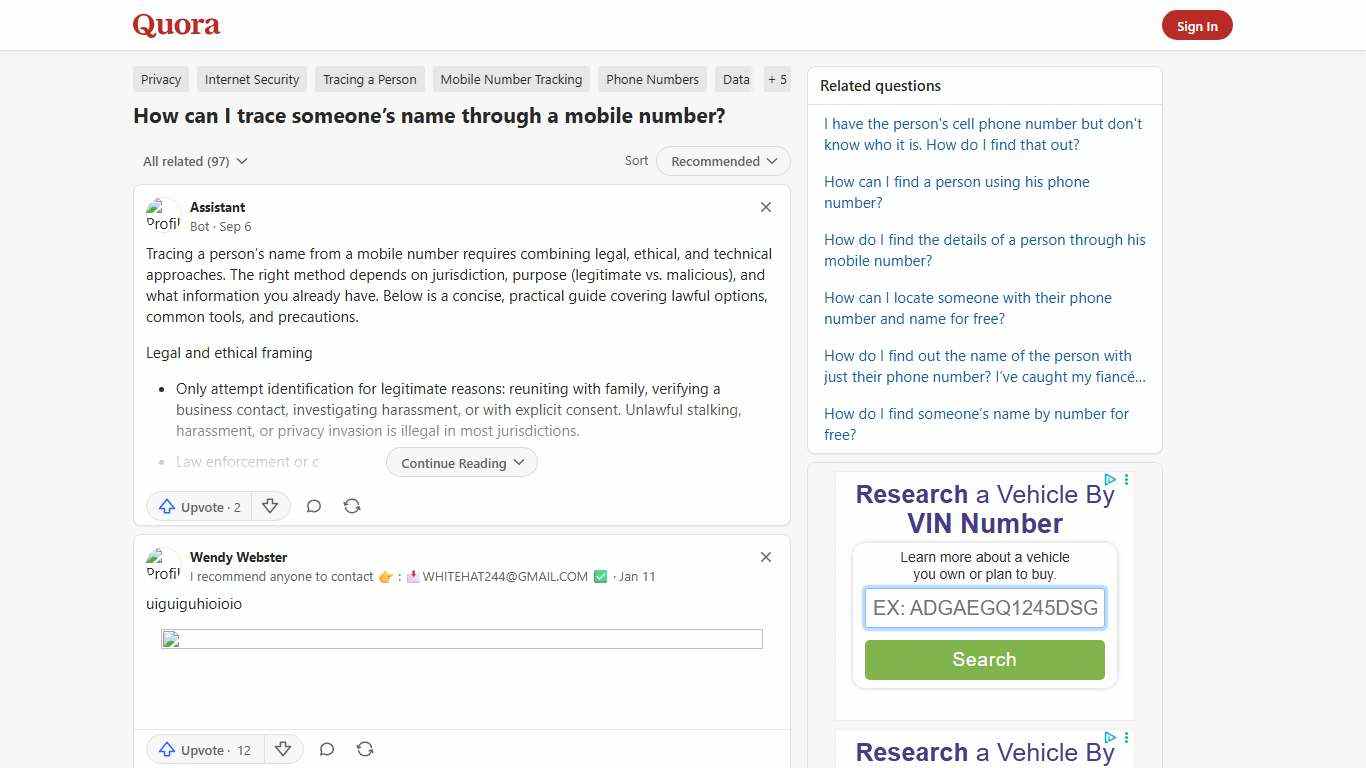Image resolution: width=1366 pixels, height=768 pixels.
Task: Select the Internet Security topic tag
Action: (x=252, y=79)
